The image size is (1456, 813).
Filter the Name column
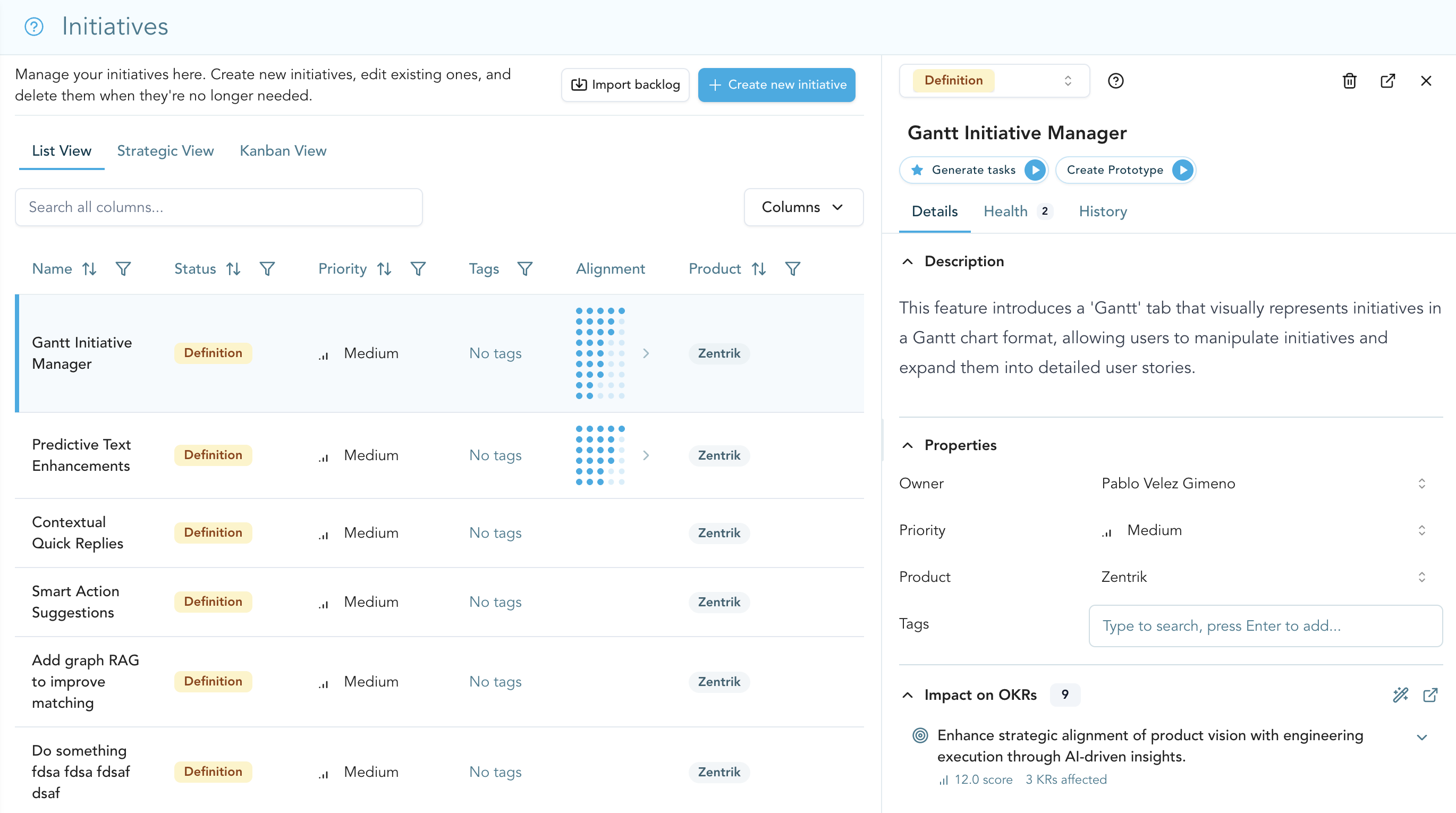[x=123, y=268]
